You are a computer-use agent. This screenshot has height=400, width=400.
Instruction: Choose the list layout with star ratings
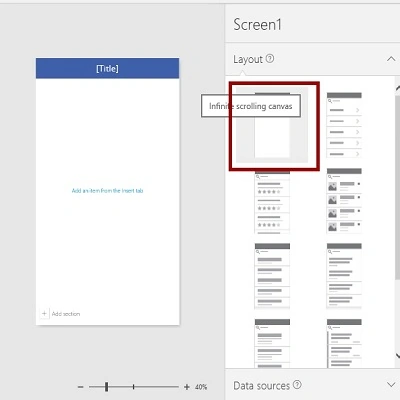[x=272, y=201]
